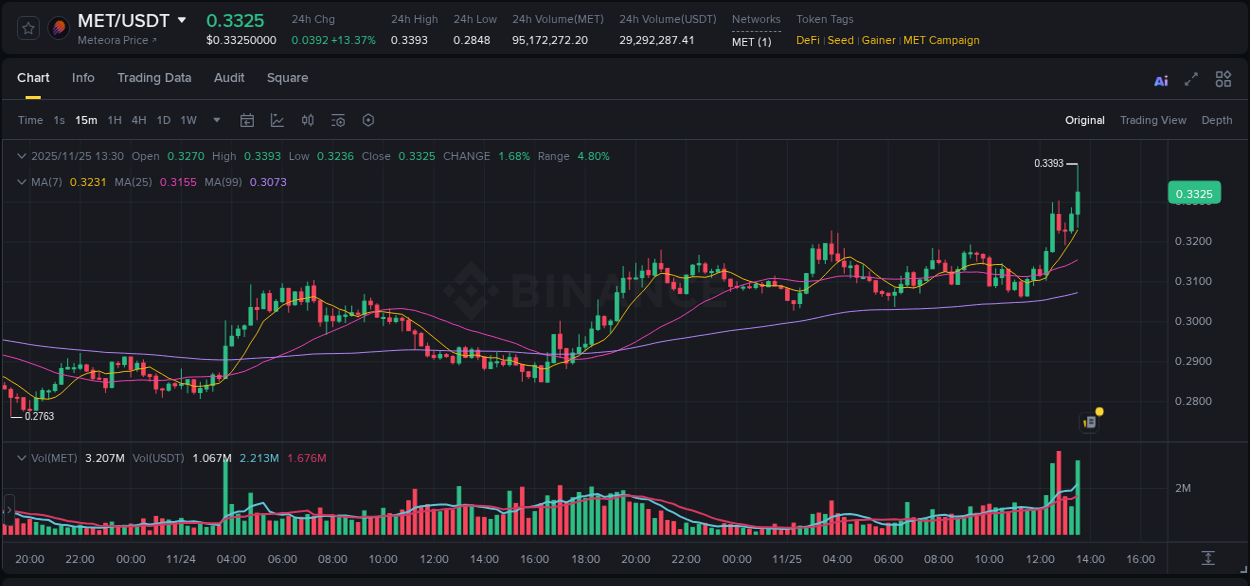Open the Depth chart view
The height and width of the screenshot is (586, 1250).
tap(1217, 120)
